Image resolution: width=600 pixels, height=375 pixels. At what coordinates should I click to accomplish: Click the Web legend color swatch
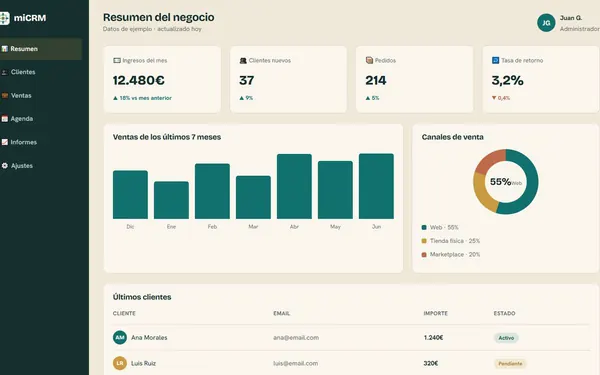pyautogui.click(x=424, y=227)
